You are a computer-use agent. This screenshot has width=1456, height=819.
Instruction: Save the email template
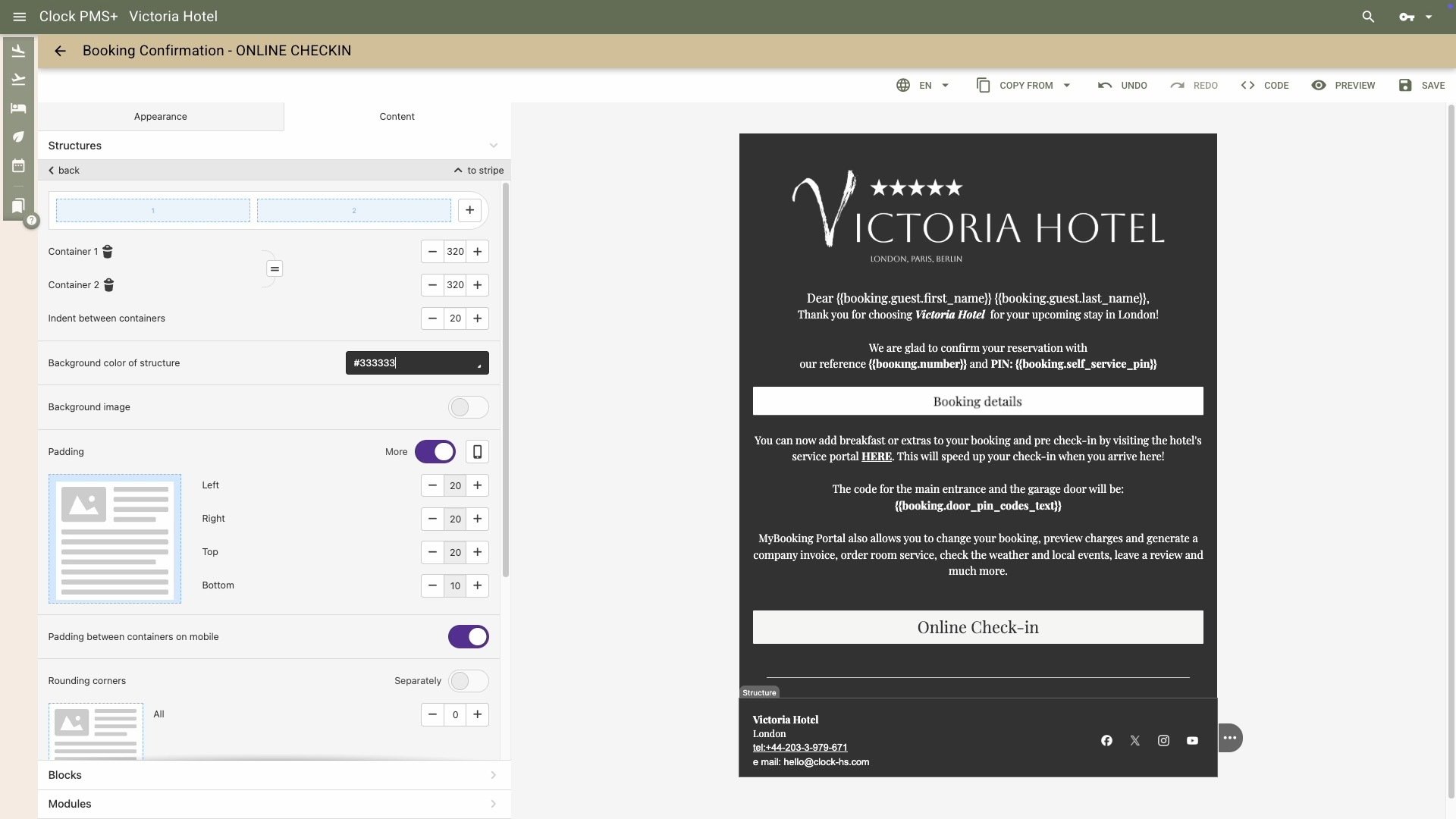tap(1422, 86)
